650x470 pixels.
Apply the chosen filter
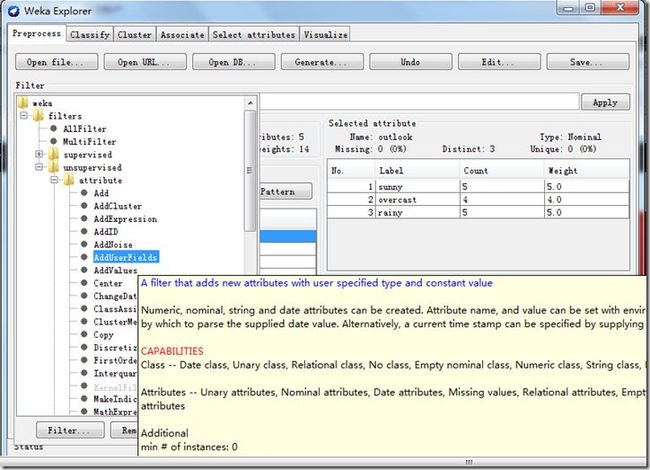pos(605,102)
